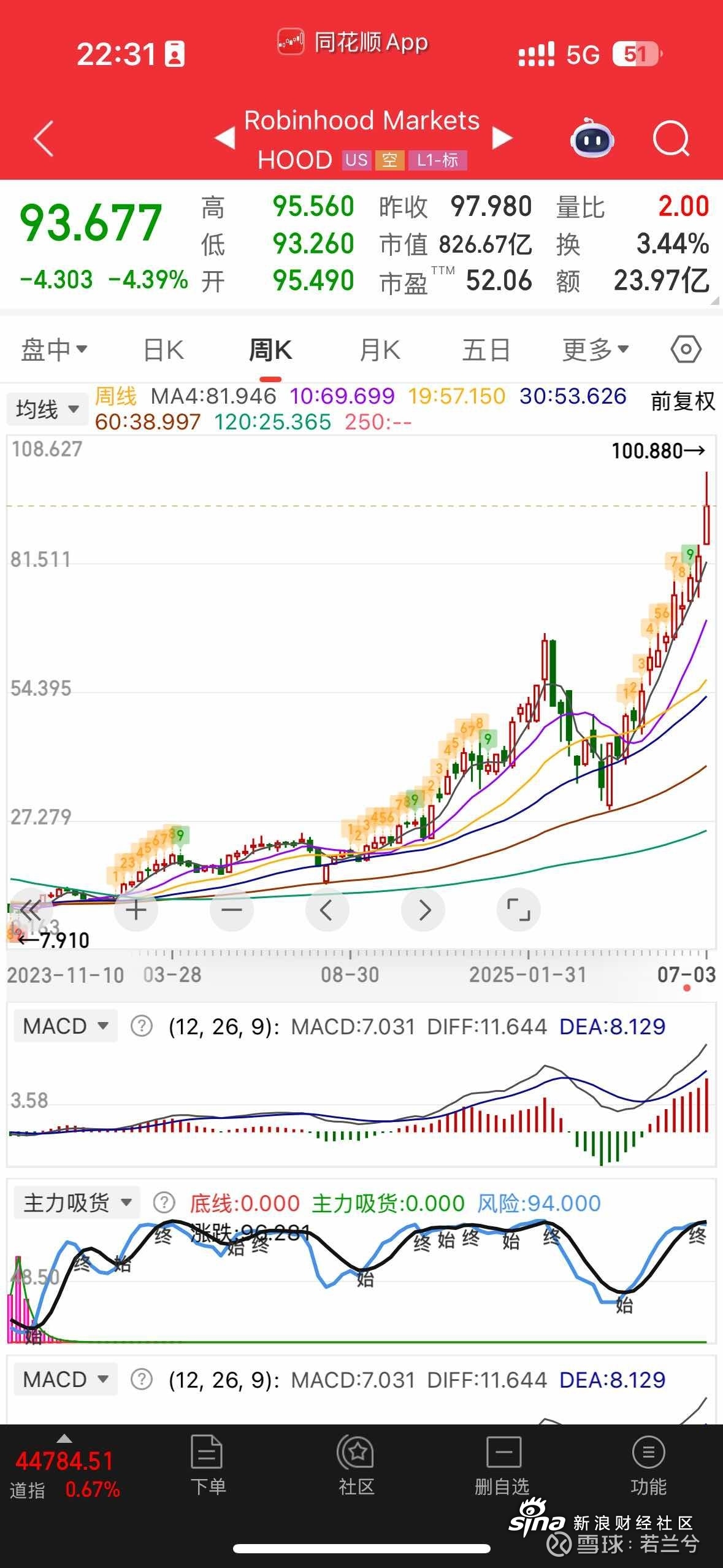This screenshot has width=723, height=1568.
Task: Go to previous stock with left triangle
Action: point(225,137)
